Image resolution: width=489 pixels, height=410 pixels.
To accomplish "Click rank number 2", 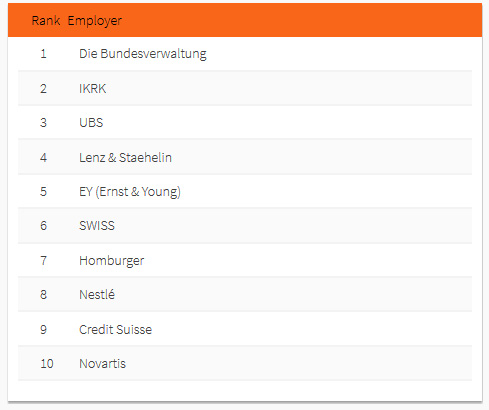I will tap(43, 89).
